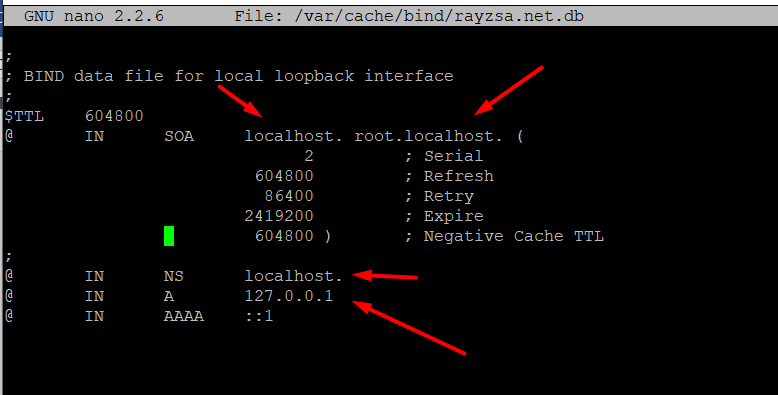Click the 604800 value on the Negative Cache TTL line
Viewport: 778px width, 395px height.
pyautogui.click(x=284, y=236)
